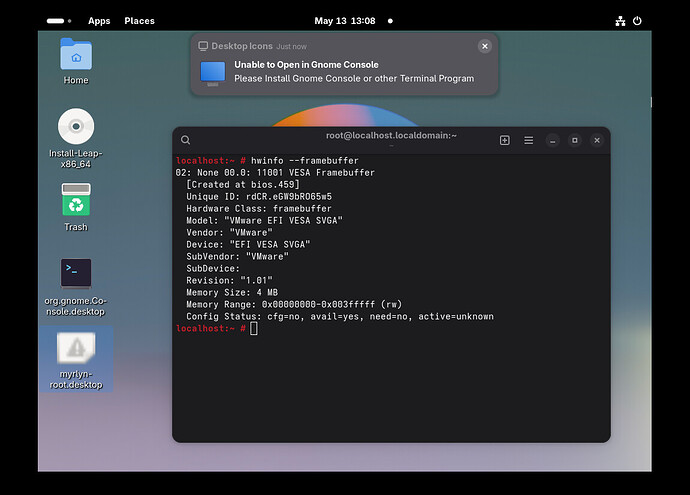
Task: Open the May 13 13:08 clock menu
Action: tap(345, 21)
